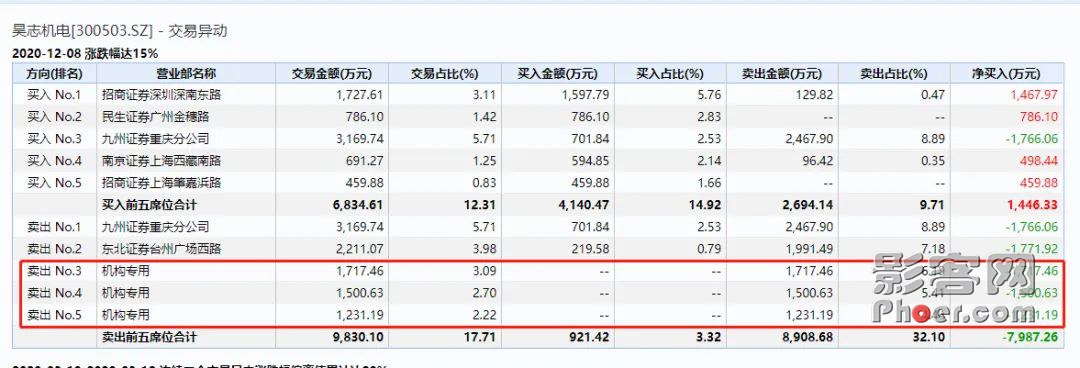This screenshot has width=1080, height=368.
Task: Click the 买入前五席位合计 summary label
Action: pos(149,205)
